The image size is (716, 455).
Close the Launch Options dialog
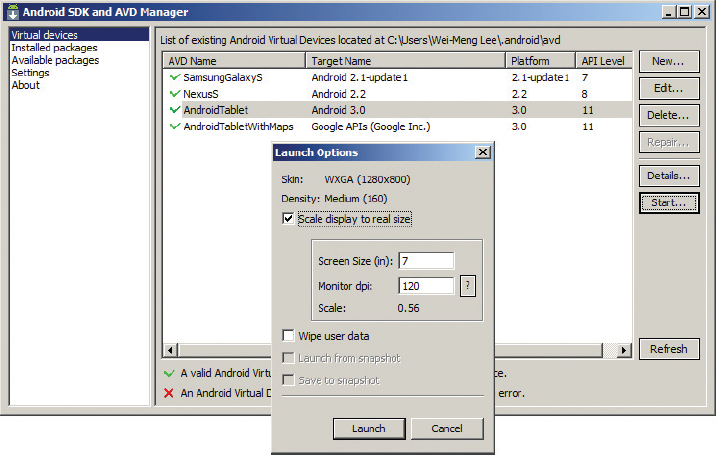point(483,152)
